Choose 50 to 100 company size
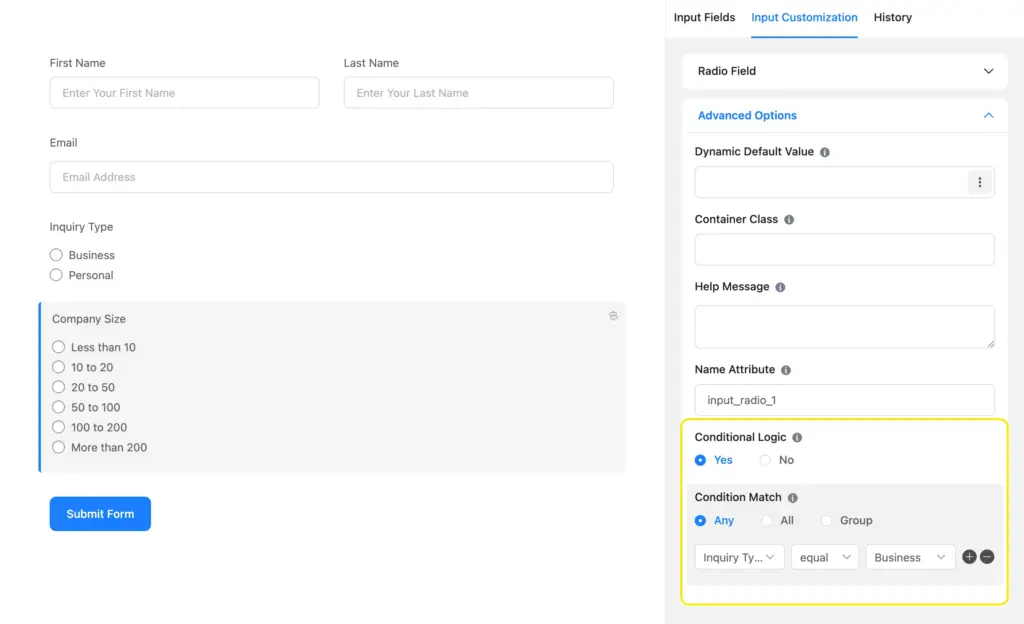Screen dimensions: 1024x624 point(59,407)
